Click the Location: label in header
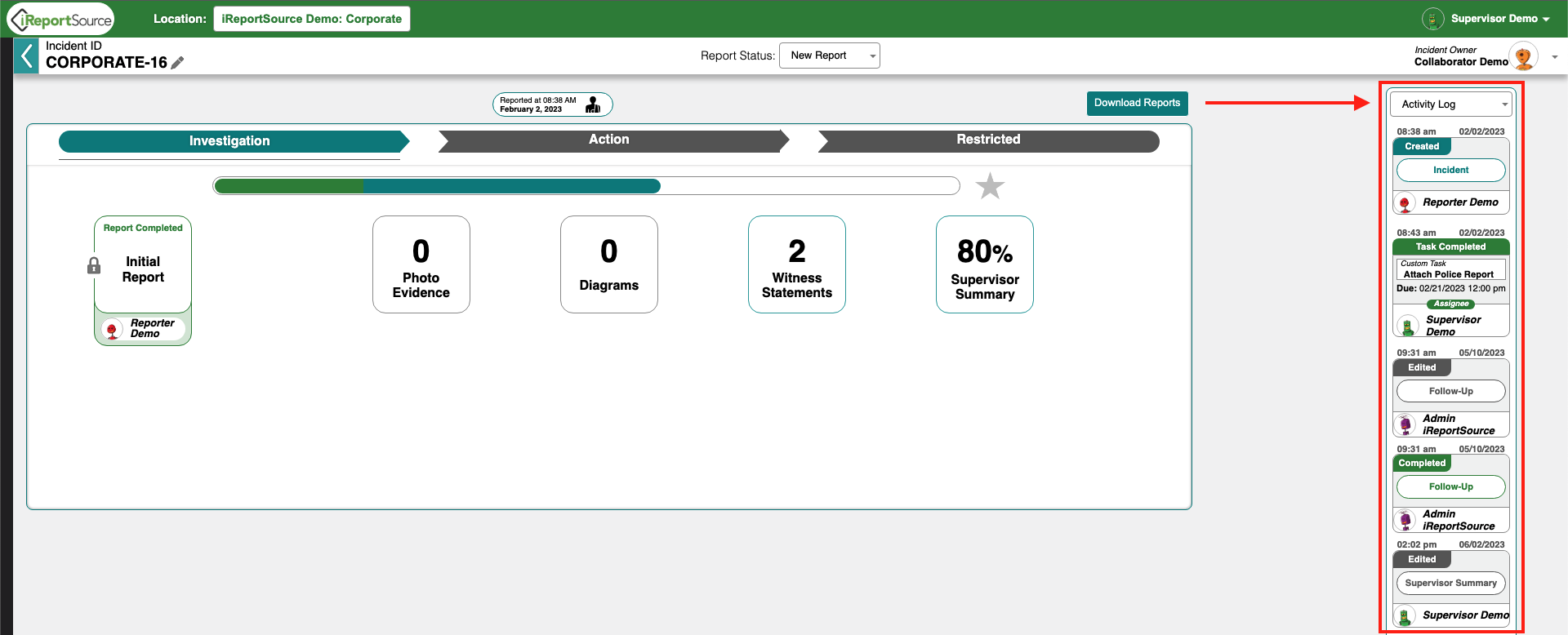The height and width of the screenshot is (635, 1568). coord(180,19)
